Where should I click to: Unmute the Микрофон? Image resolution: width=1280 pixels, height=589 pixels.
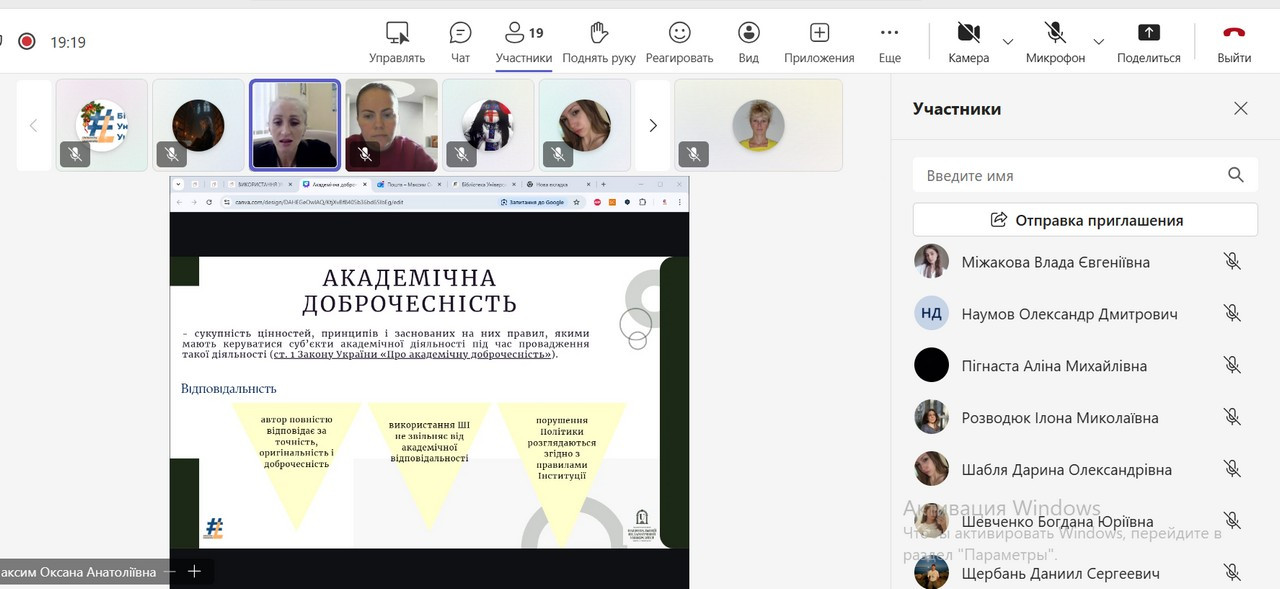1055,42
